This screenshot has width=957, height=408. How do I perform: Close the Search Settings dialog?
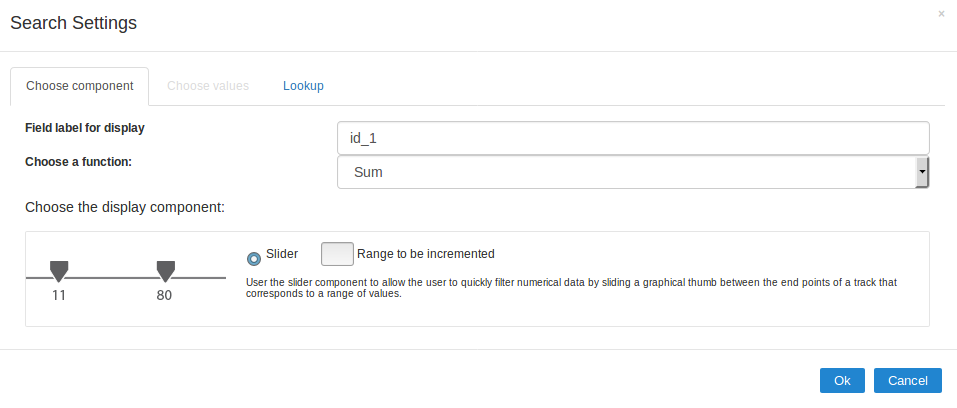[941, 14]
